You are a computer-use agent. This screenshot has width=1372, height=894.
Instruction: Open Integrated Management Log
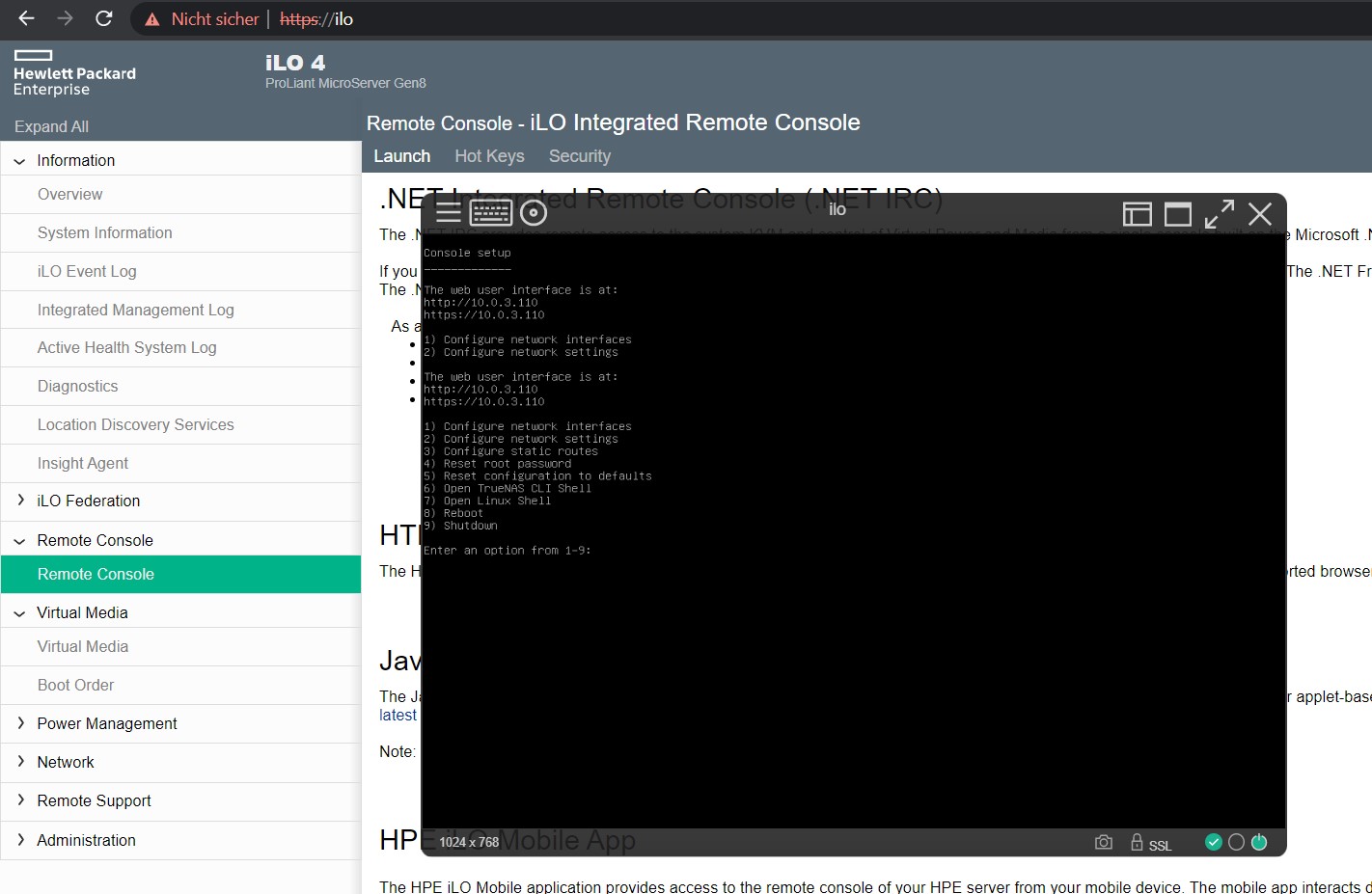click(180, 310)
